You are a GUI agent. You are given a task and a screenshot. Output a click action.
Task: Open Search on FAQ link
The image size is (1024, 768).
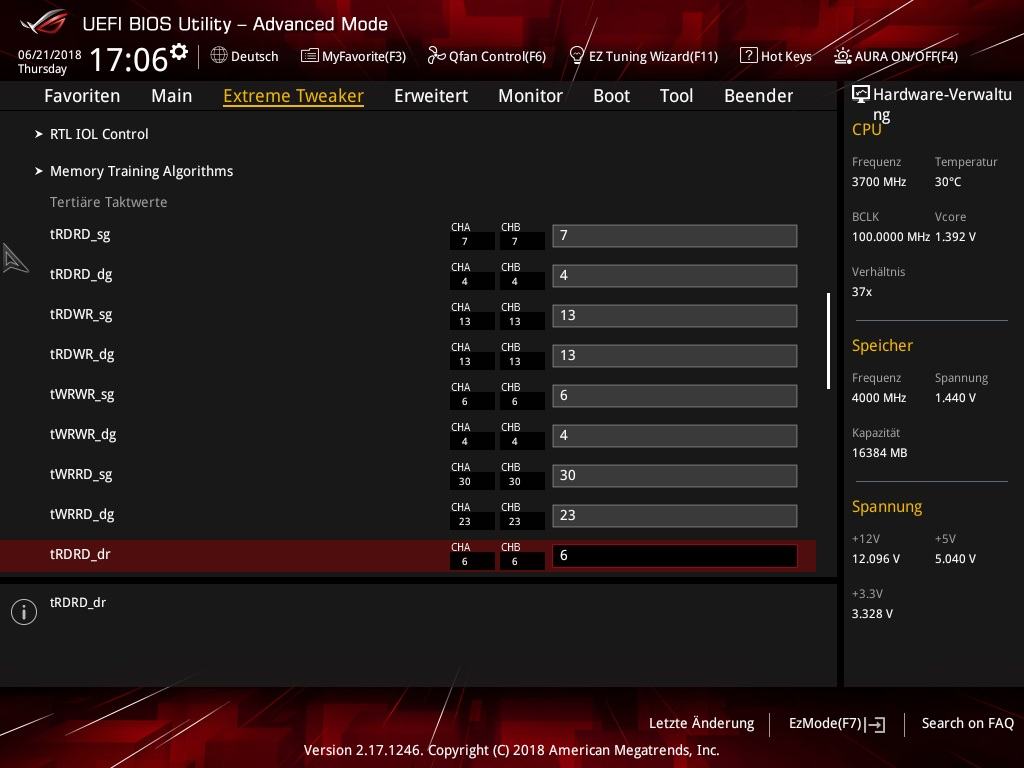click(968, 724)
